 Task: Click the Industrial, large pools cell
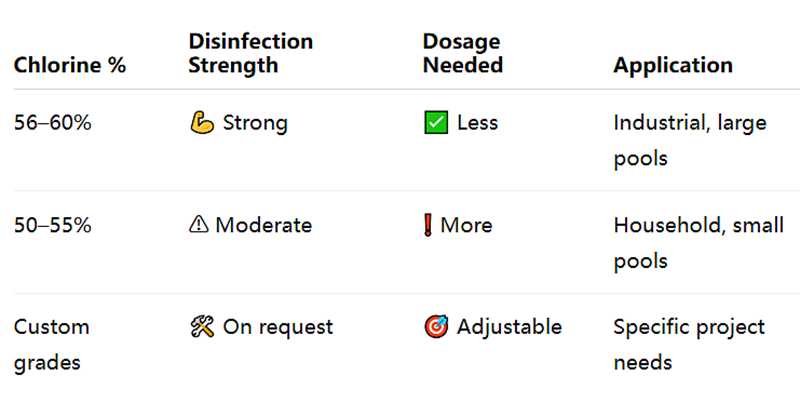click(690, 140)
